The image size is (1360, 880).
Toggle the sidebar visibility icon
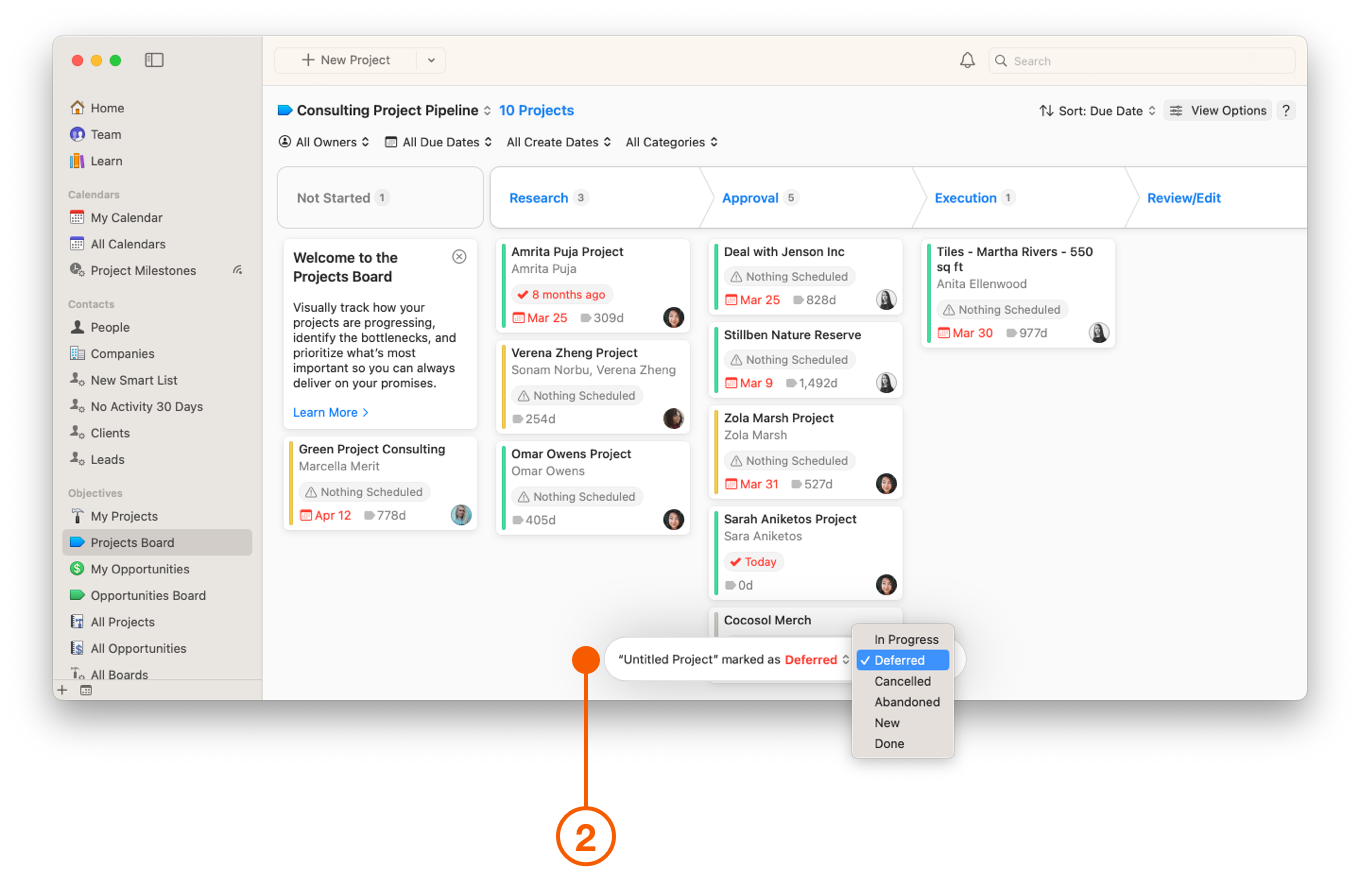[154, 60]
